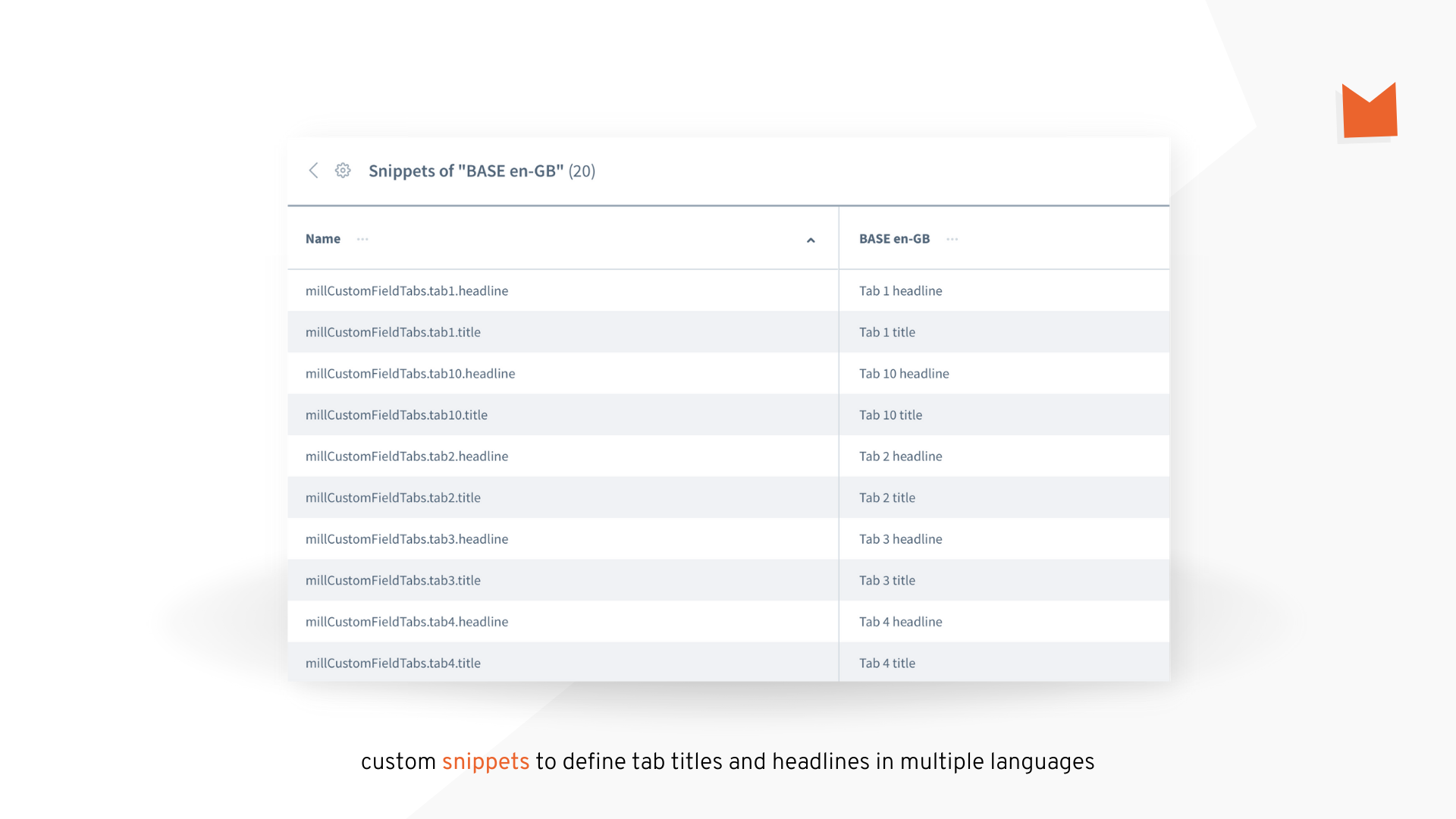This screenshot has width=1456, height=819.
Task: Select millCustomFieldTabs.tab3.title row name
Action: click(x=393, y=580)
